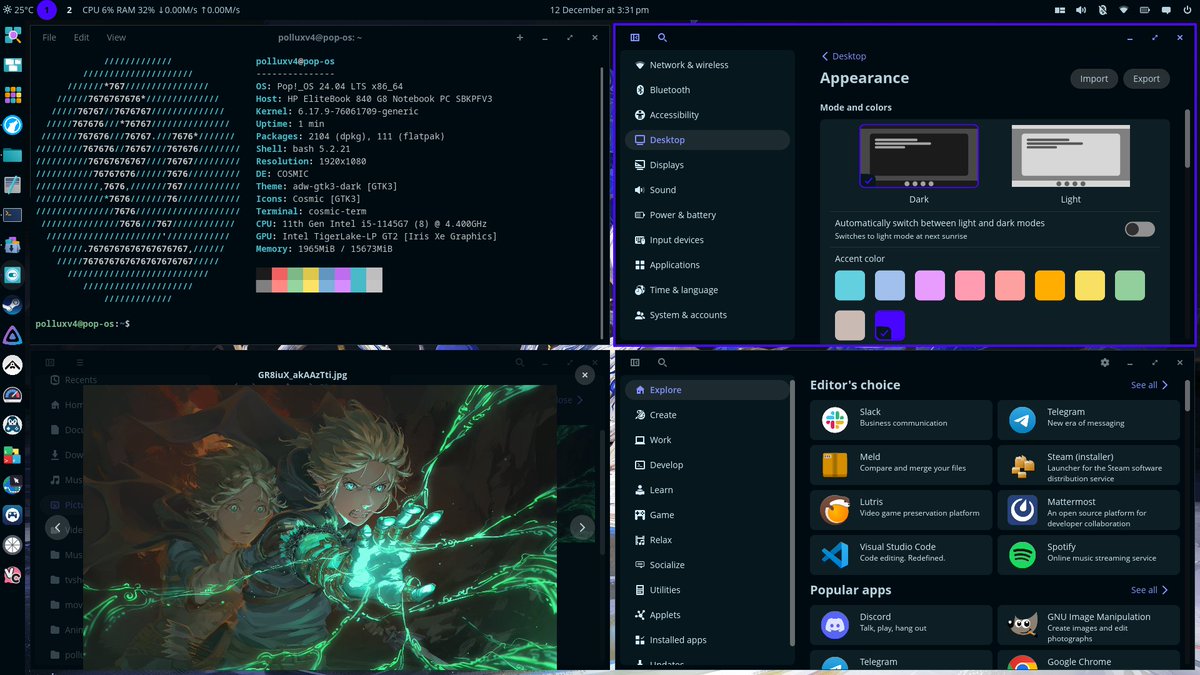Open Power & battery settings page
1200x675 pixels.
(708, 215)
